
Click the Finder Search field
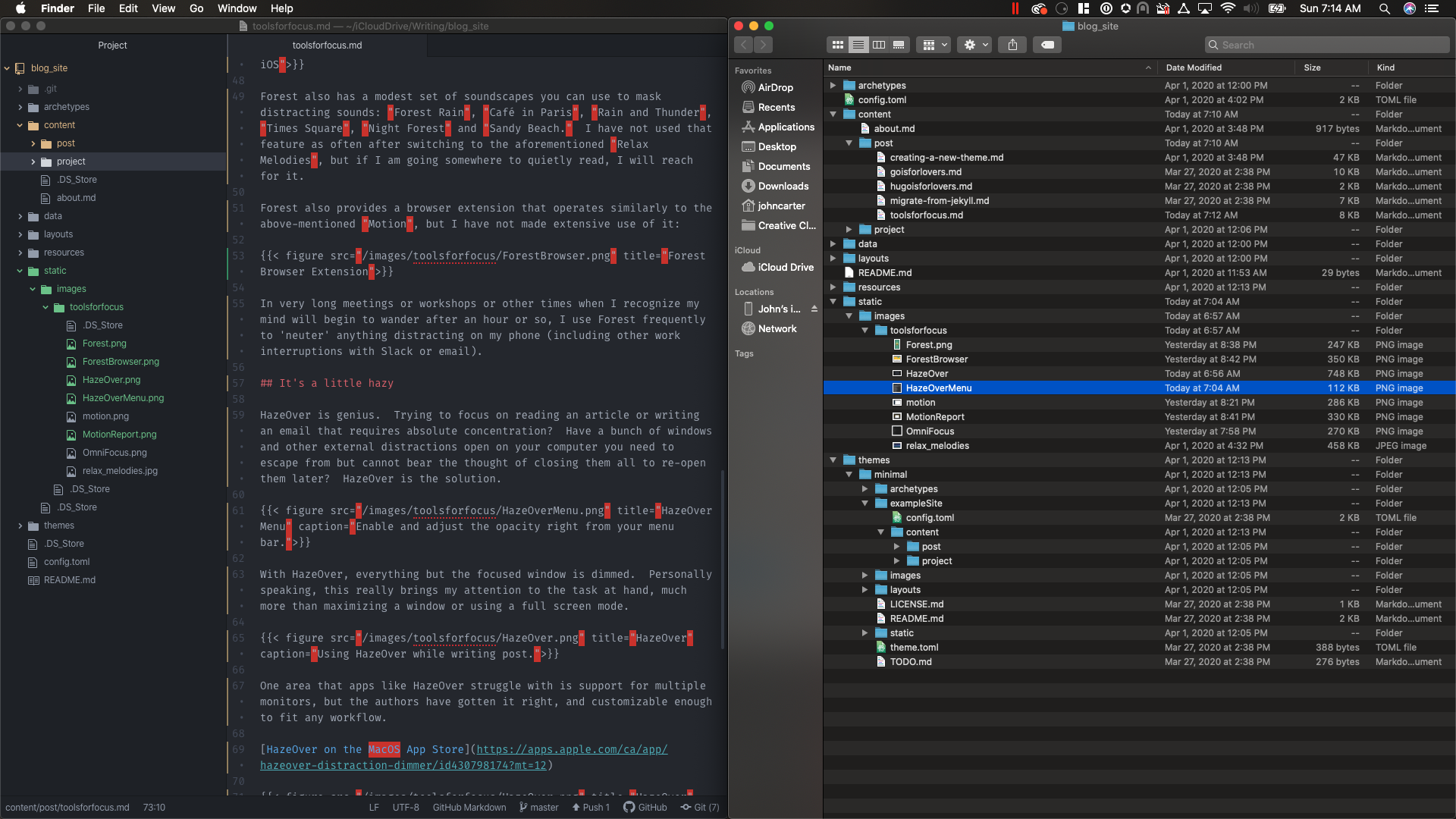click(x=1327, y=45)
